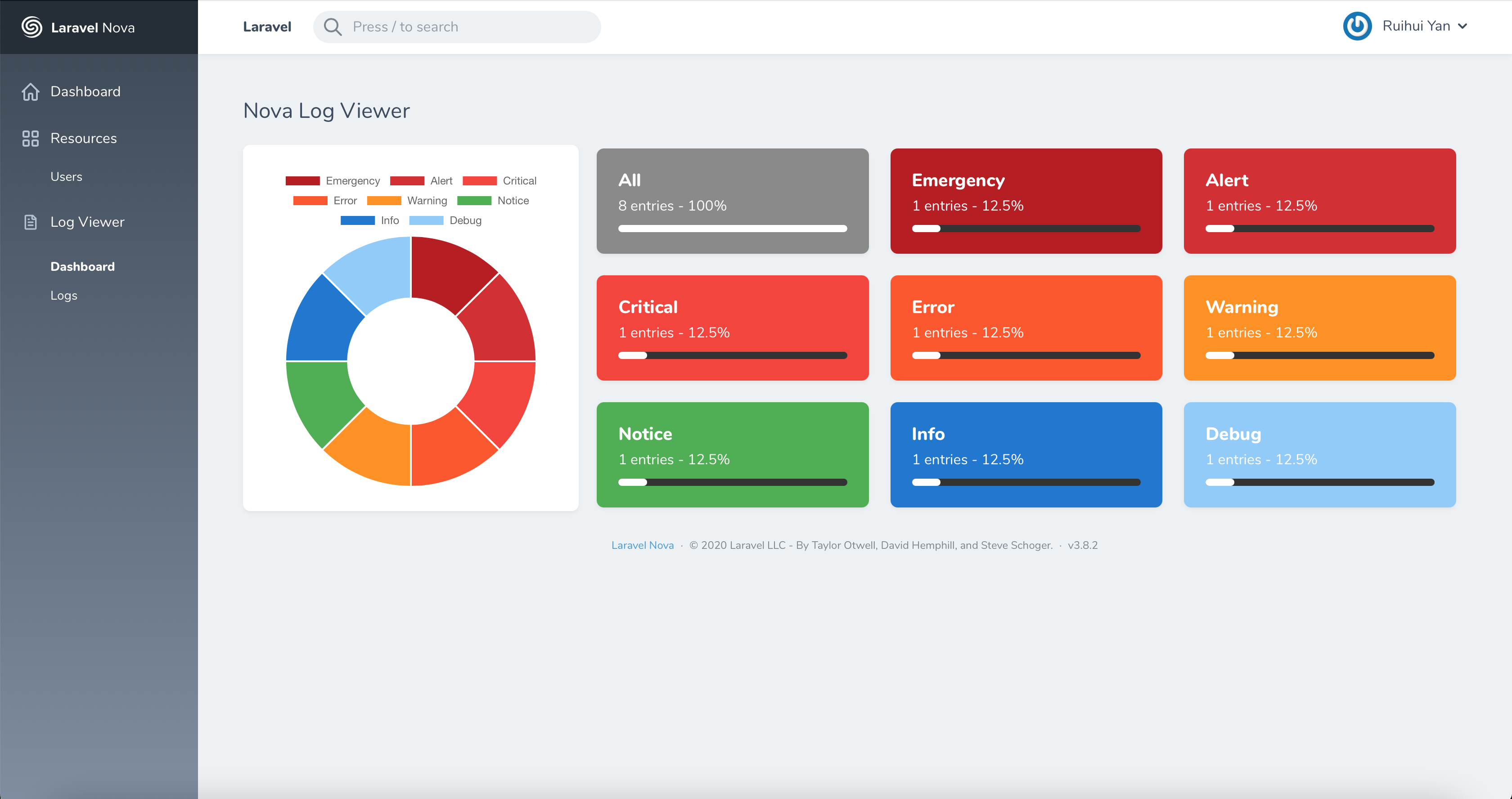Switch to the Logs page in sidebar

point(63,295)
